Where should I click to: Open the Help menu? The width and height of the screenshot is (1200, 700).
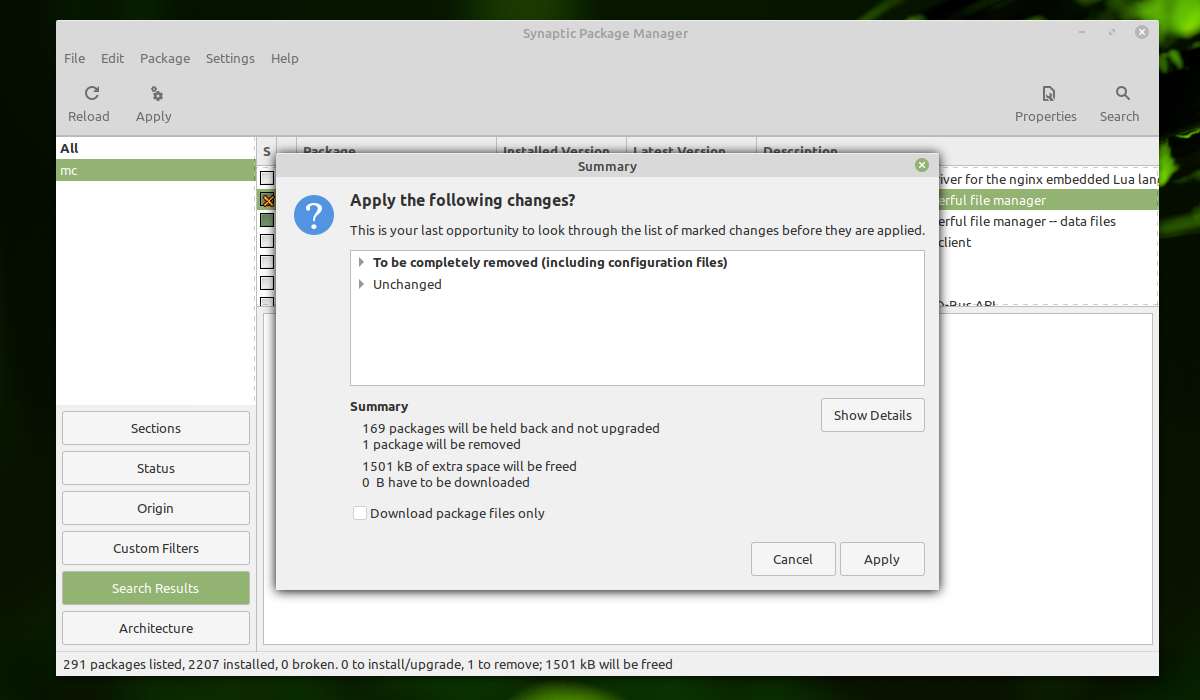click(285, 58)
